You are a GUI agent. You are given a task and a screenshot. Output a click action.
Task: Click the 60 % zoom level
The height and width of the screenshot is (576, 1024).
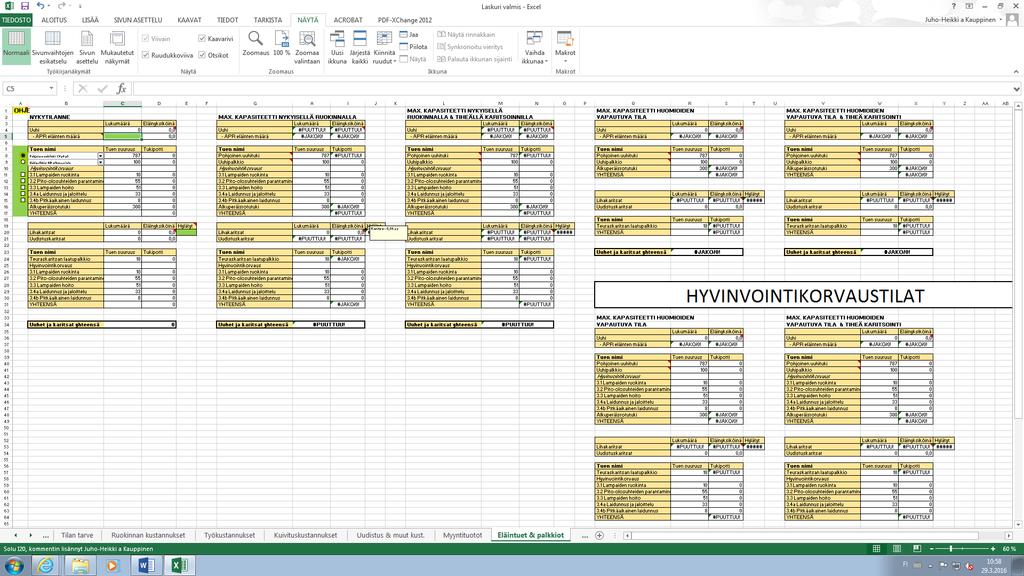1009,549
